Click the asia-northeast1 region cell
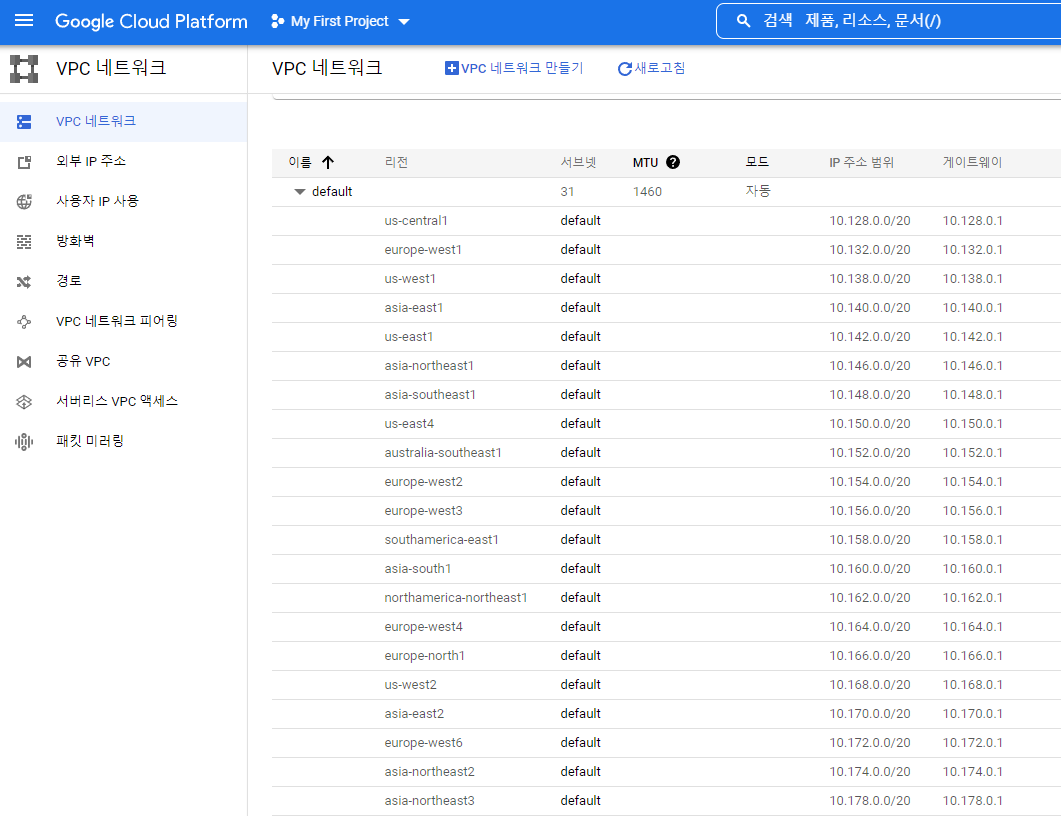 (x=429, y=366)
